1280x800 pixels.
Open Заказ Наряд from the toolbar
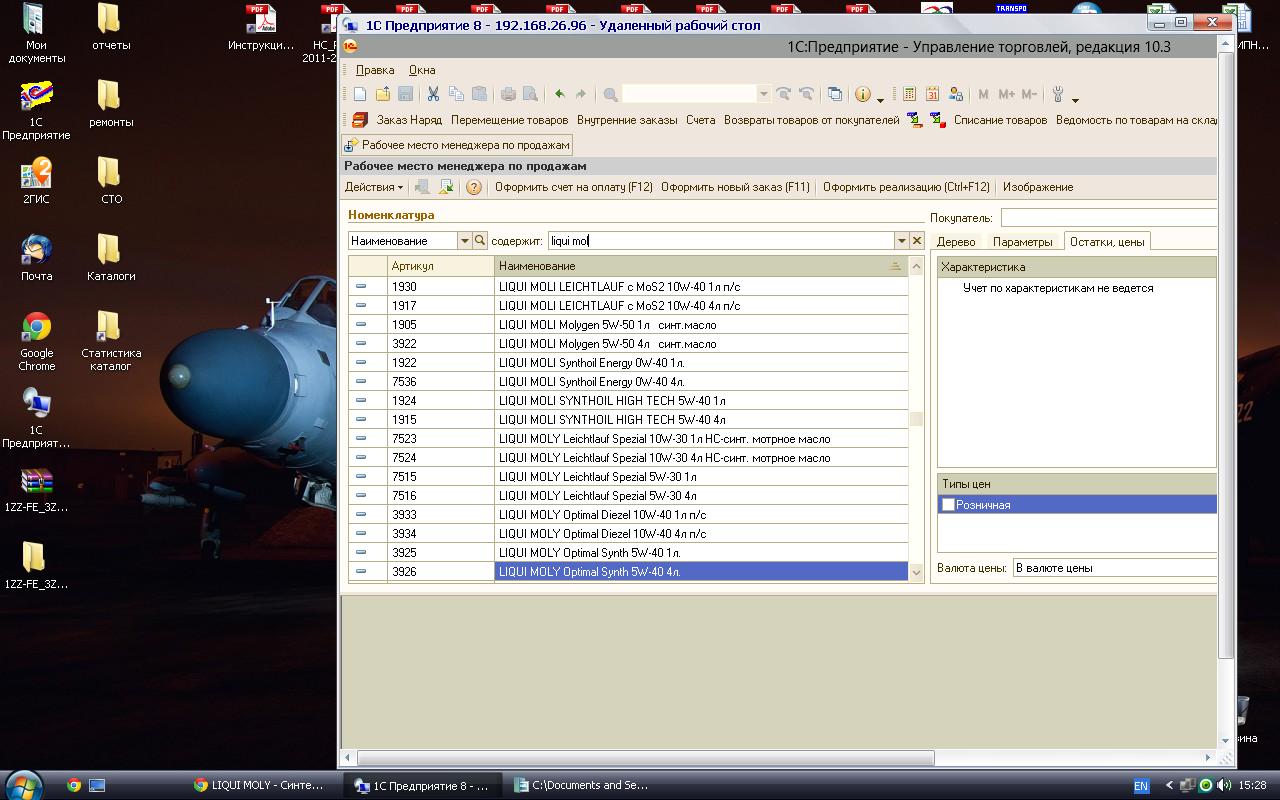409,120
